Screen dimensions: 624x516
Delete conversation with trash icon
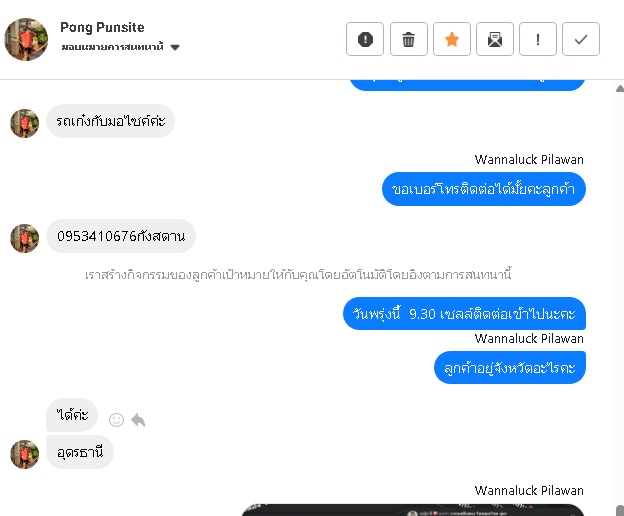[x=409, y=39]
